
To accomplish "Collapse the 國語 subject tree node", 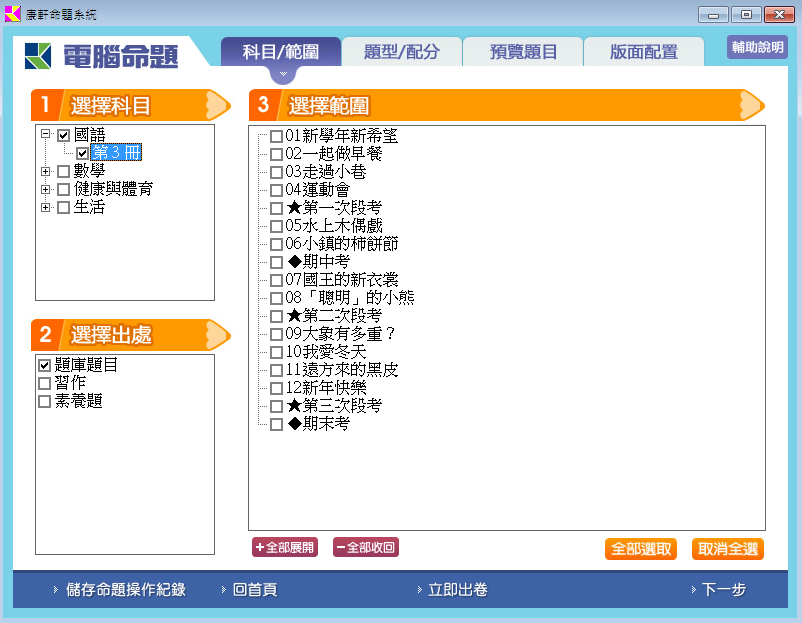I will tap(46, 134).
